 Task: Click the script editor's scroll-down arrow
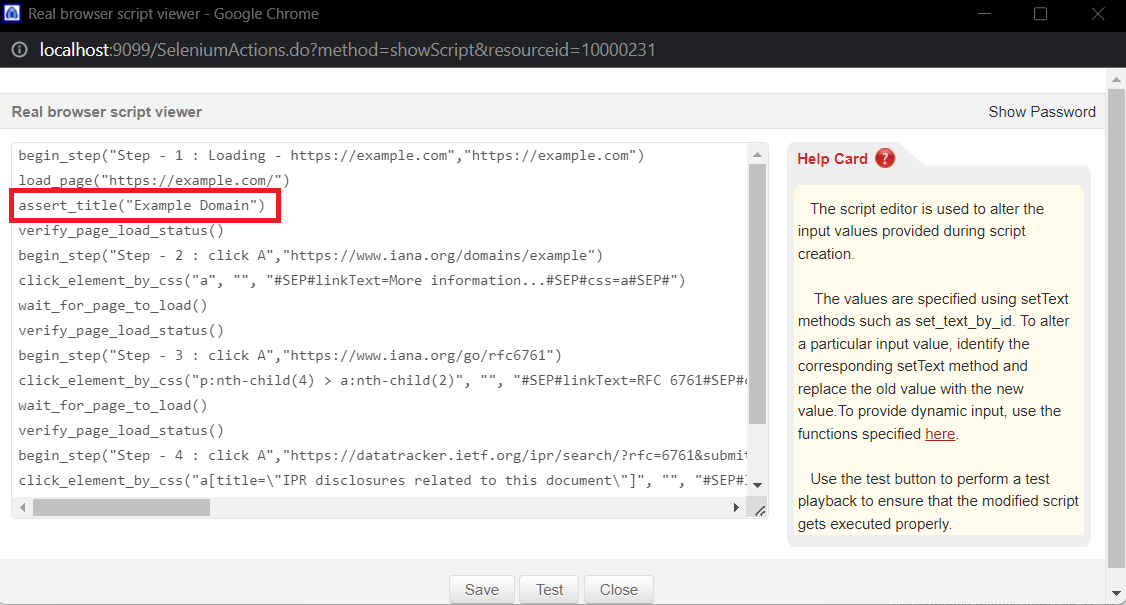pos(757,485)
